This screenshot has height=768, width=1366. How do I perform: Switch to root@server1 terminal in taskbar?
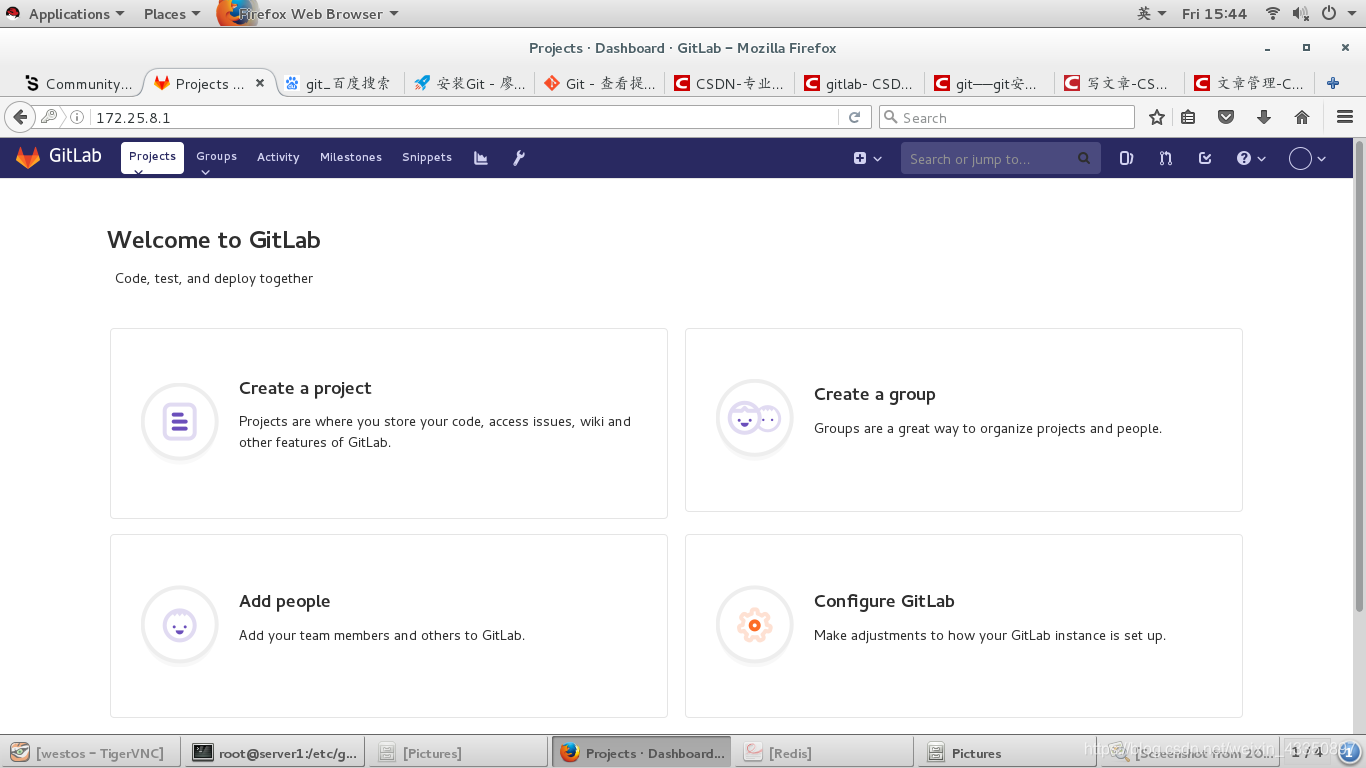coord(277,753)
